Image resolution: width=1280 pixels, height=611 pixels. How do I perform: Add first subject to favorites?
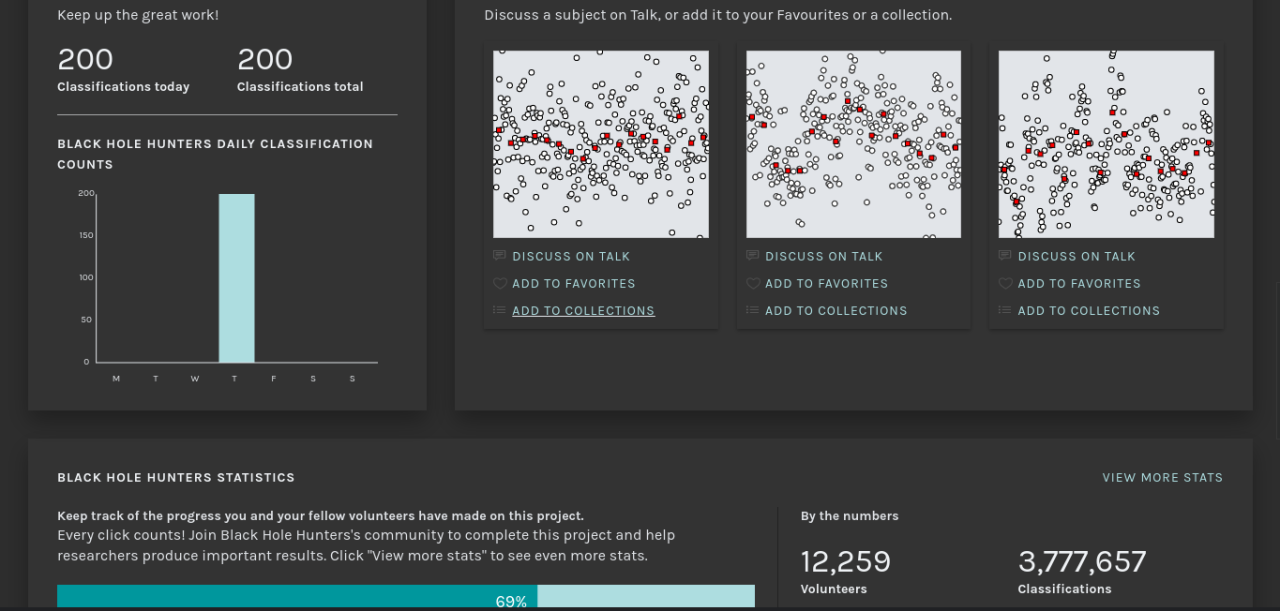(x=574, y=283)
